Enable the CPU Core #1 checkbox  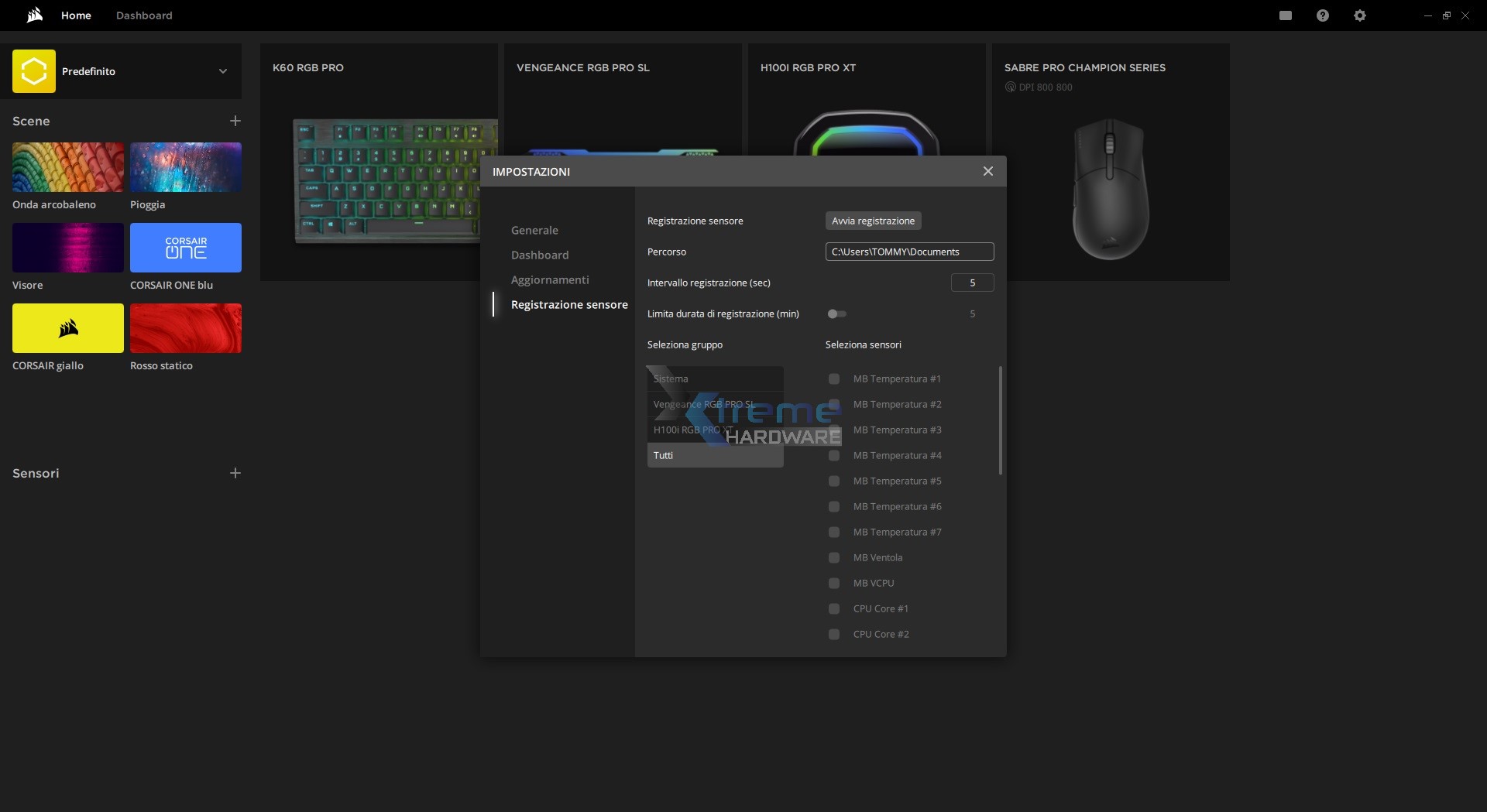(x=834, y=608)
